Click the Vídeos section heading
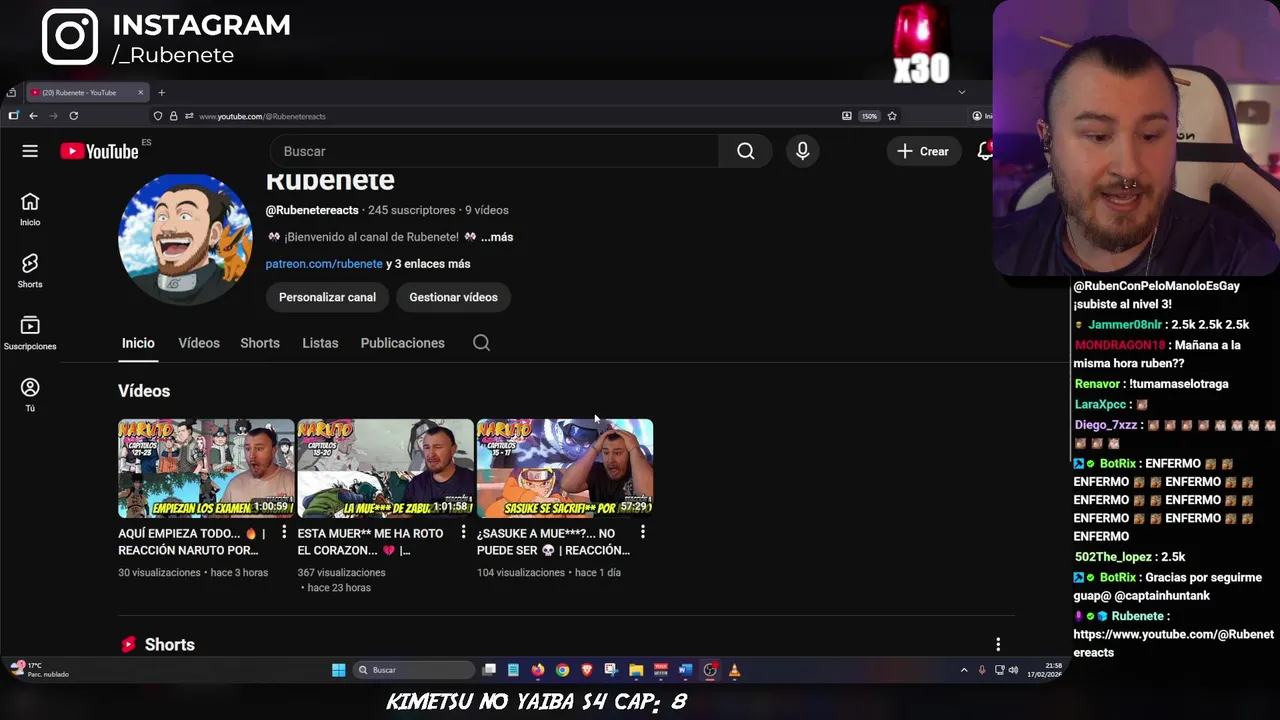The height and width of the screenshot is (720, 1280). pos(144,391)
